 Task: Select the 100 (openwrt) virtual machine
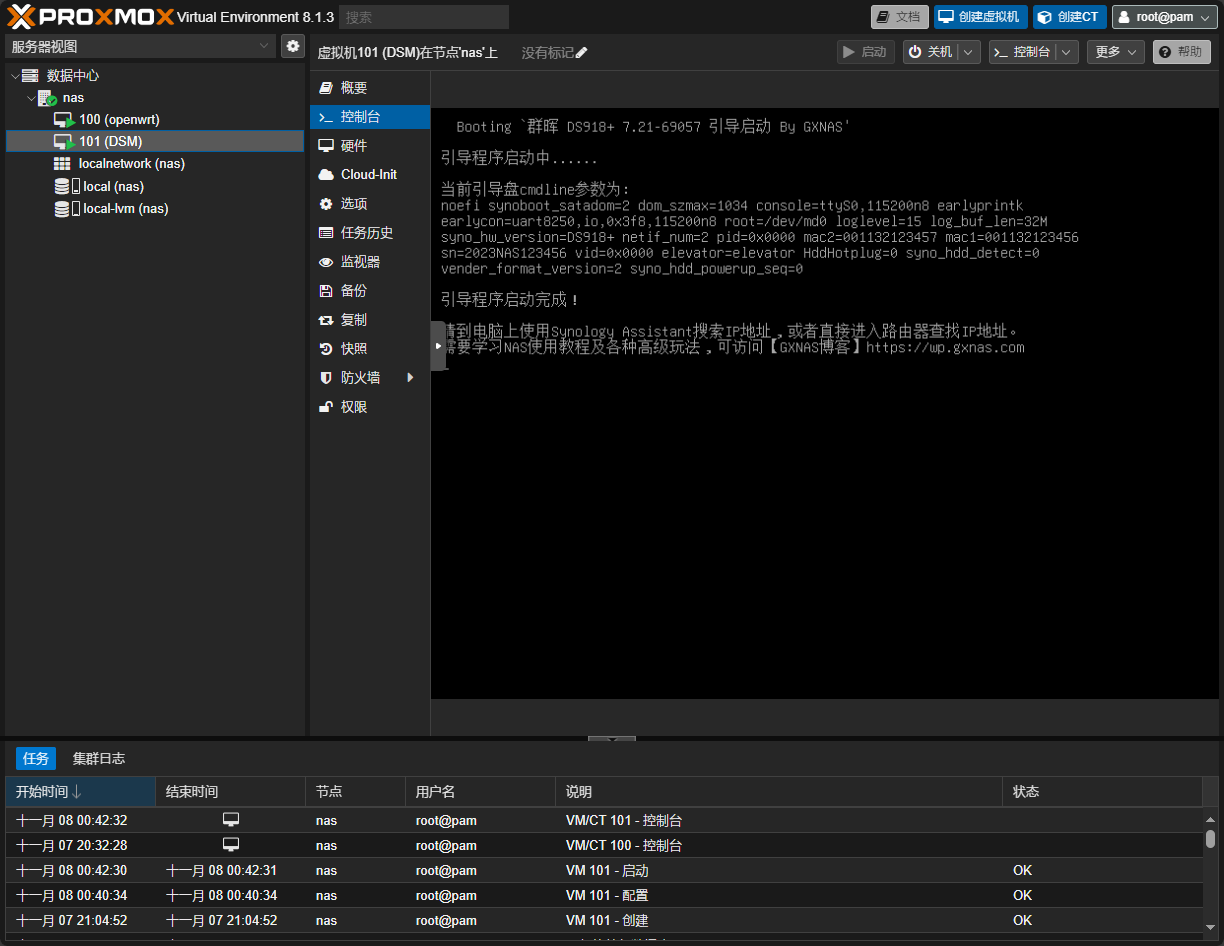(119, 120)
